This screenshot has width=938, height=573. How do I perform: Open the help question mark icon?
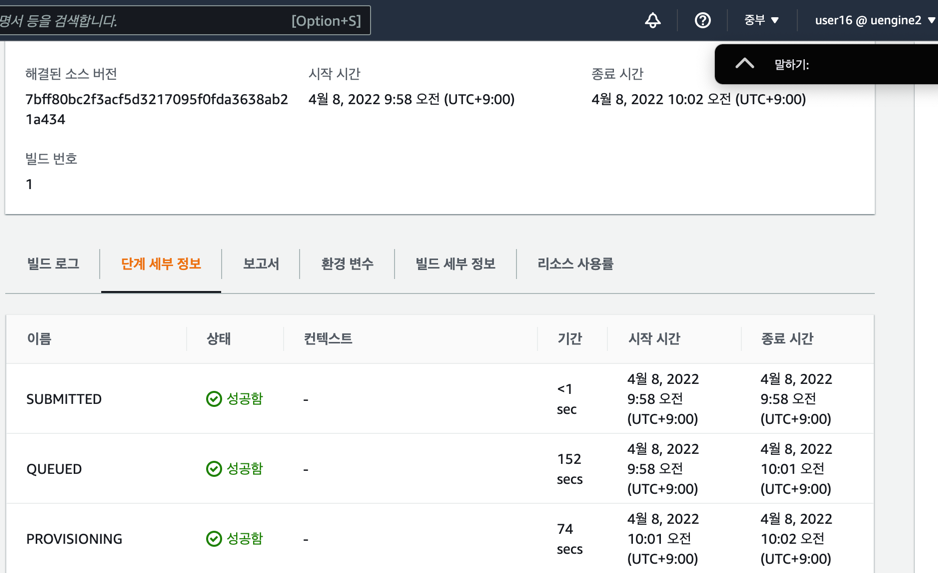(x=702, y=20)
